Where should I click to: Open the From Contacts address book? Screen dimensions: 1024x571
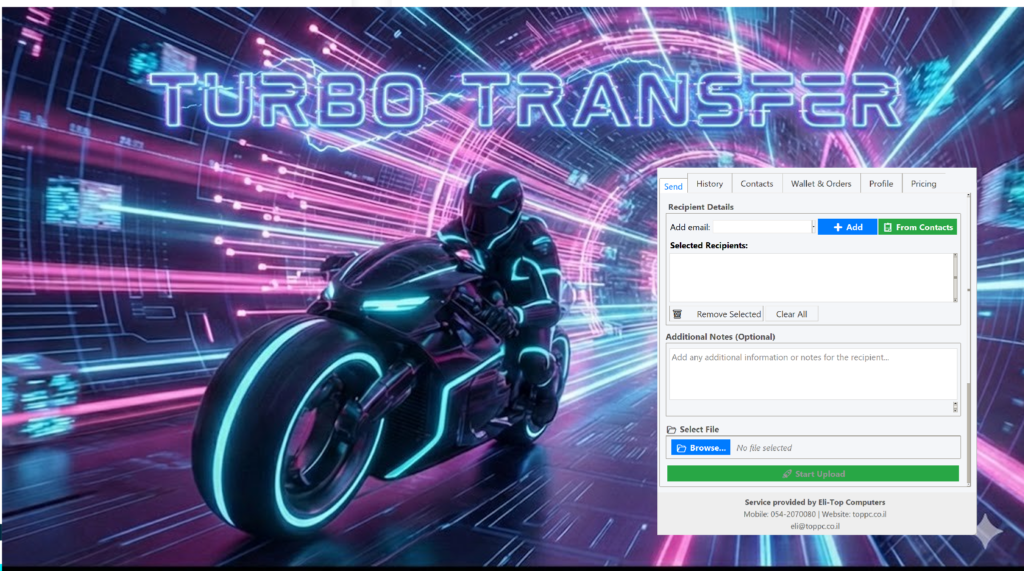pyautogui.click(x=917, y=227)
